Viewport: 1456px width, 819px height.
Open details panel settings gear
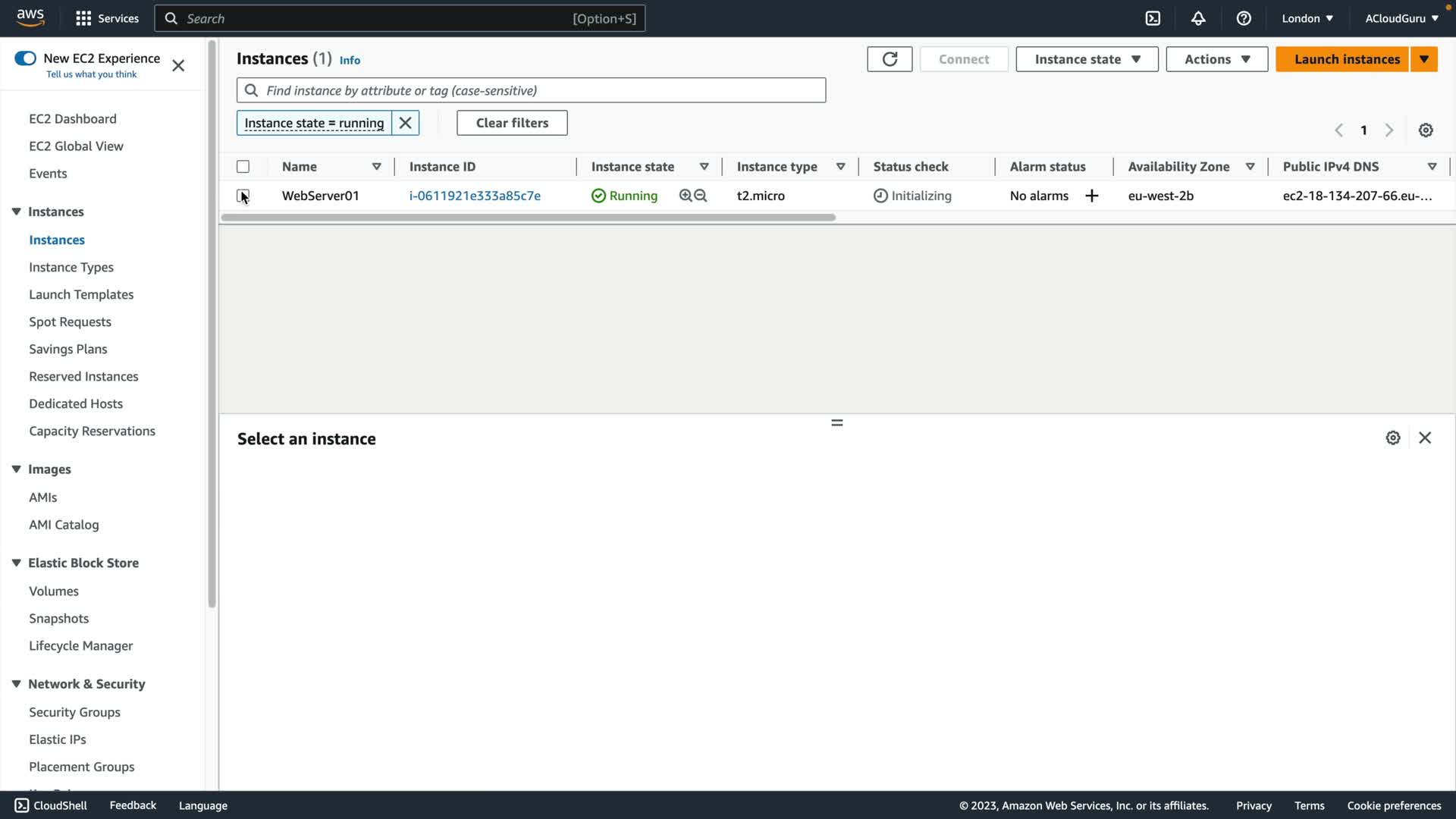point(1393,438)
